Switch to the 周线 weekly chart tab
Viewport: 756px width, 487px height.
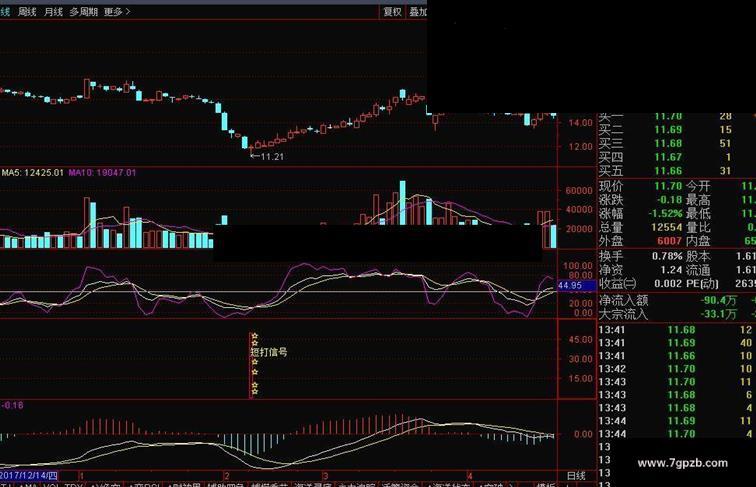click(27, 12)
